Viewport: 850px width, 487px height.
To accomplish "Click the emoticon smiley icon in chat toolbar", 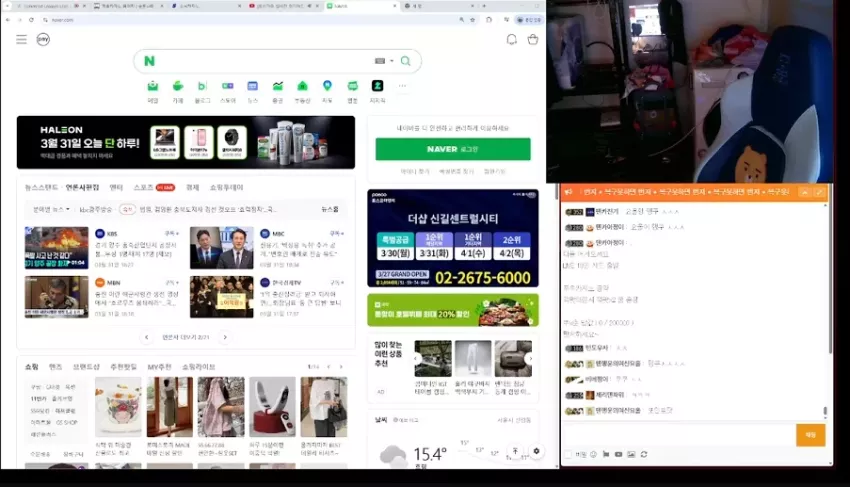I will [593, 454].
